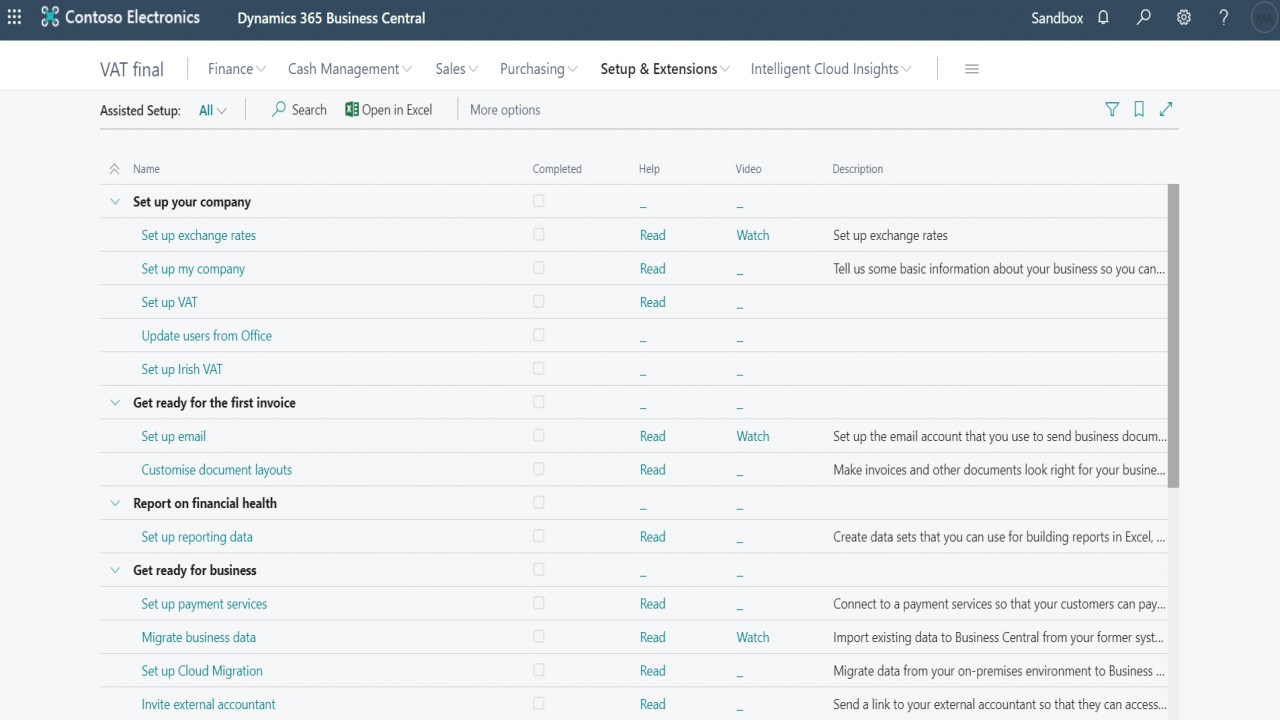This screenshot has width=1280, height=720.
Task: Sort by the Completed column header
Action: (557, 169)
